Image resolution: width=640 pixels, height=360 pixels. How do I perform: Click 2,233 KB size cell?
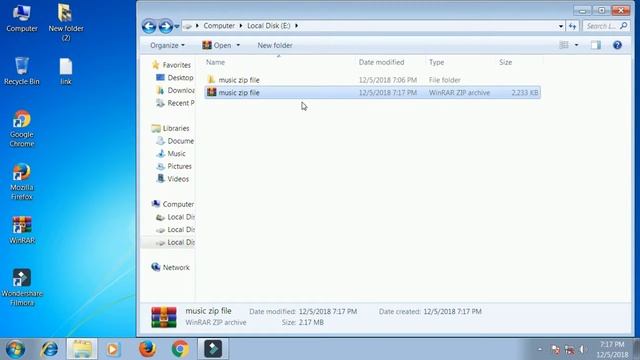point(524,93)
